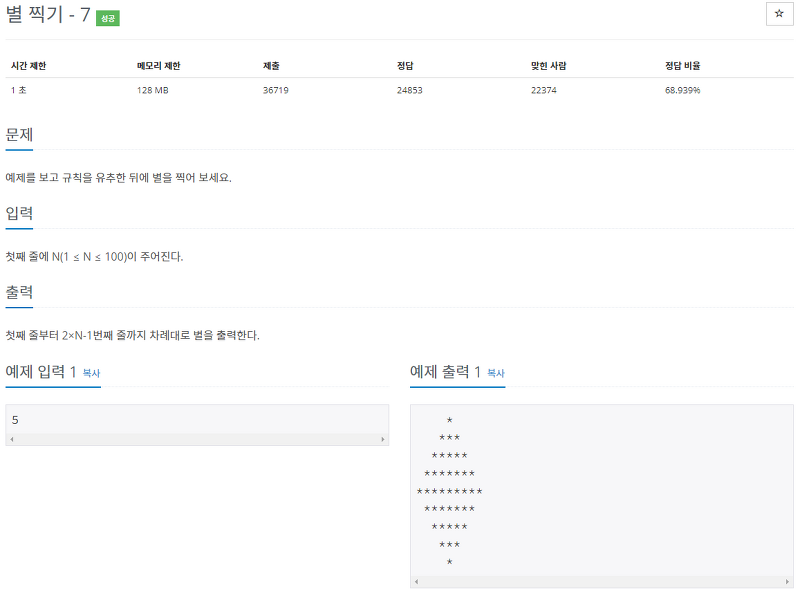Click right arrow of example output scrollbar

click(787, 582)
